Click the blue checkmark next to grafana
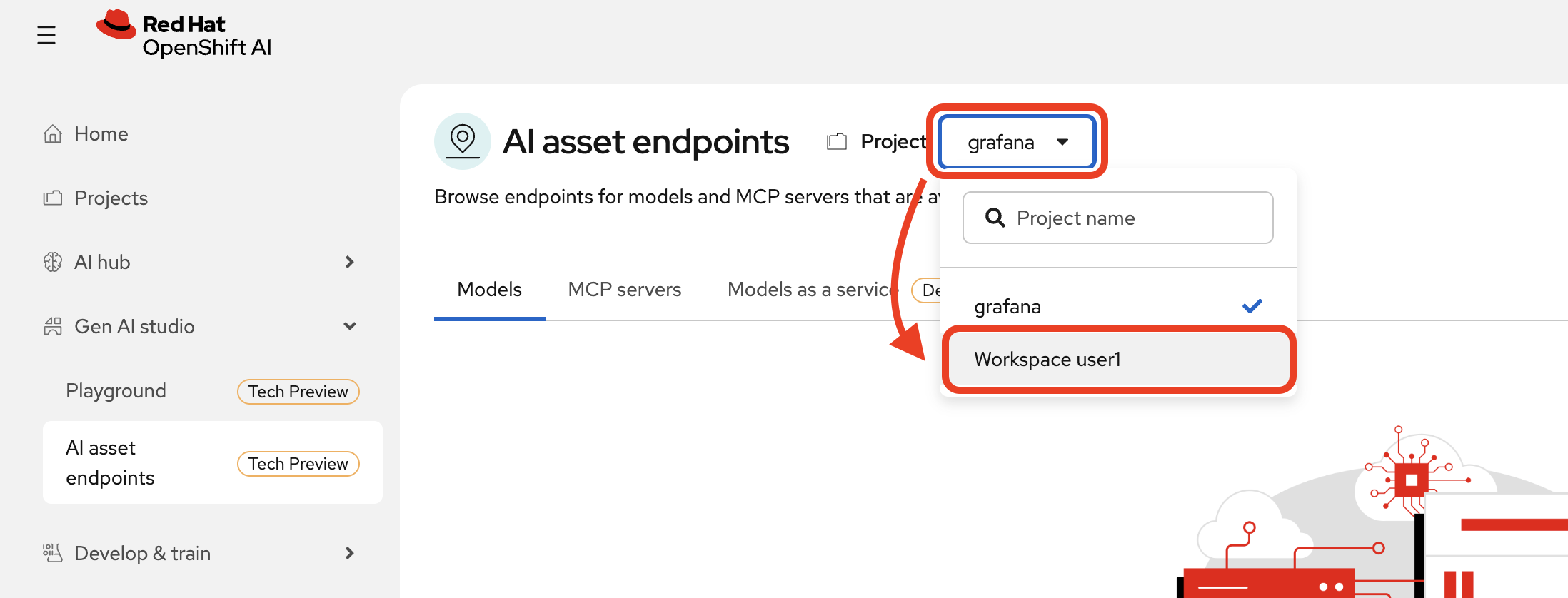Viewport: 1568px width, 598px height. pyautogui.click(x=1252, y=306)
